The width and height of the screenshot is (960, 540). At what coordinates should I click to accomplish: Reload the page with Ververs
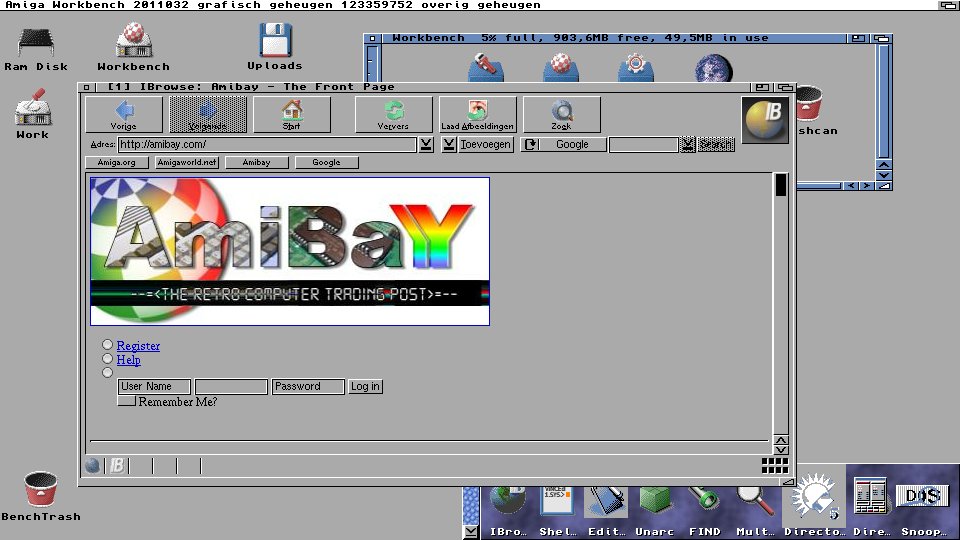click(393, 114)
